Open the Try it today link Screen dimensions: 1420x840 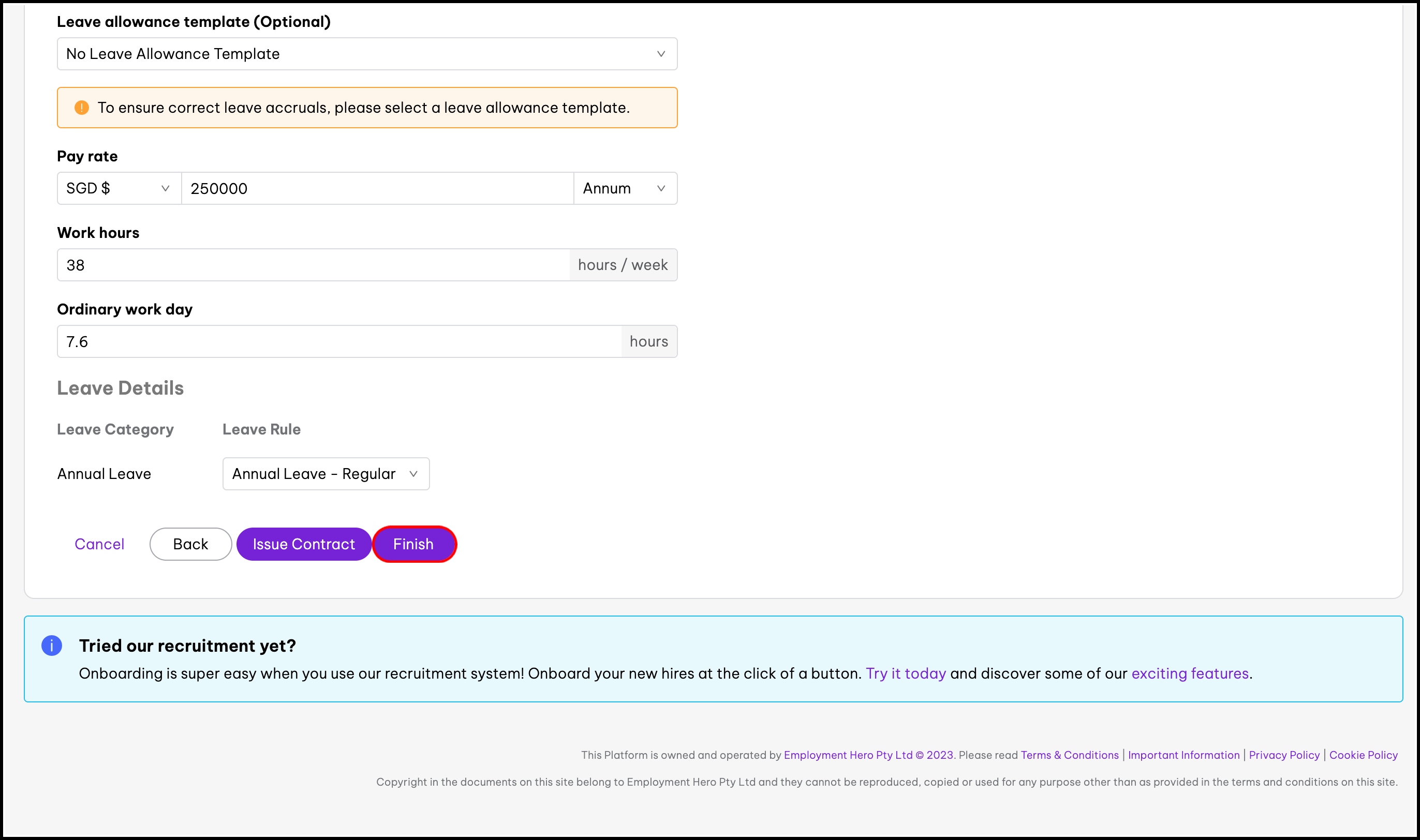pos(905,673)
